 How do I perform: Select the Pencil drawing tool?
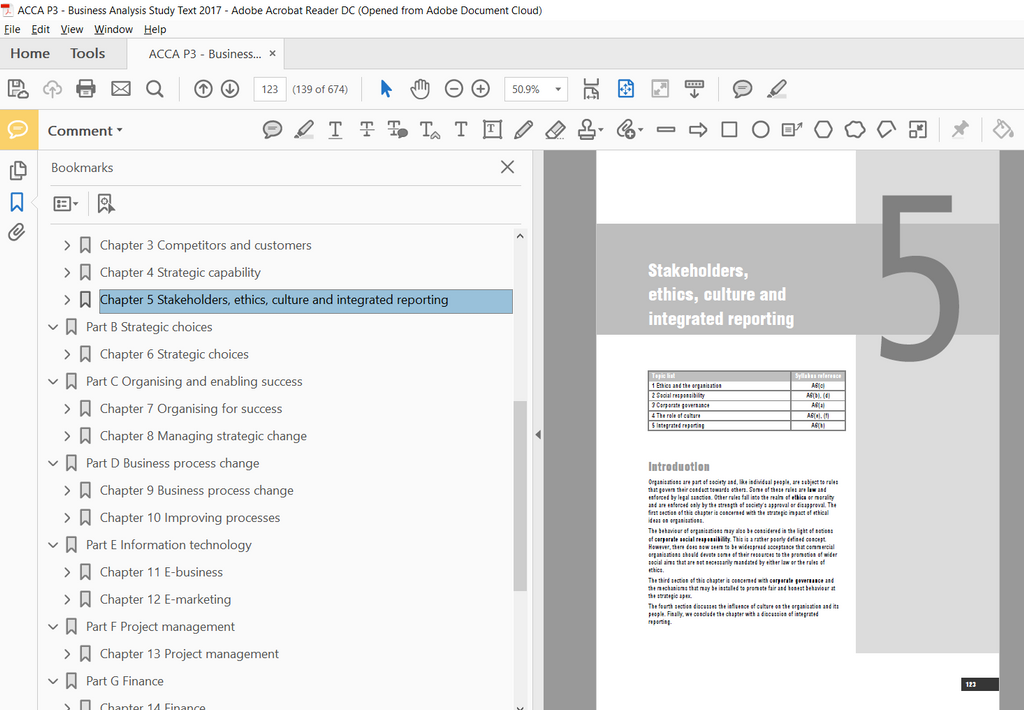523,130
